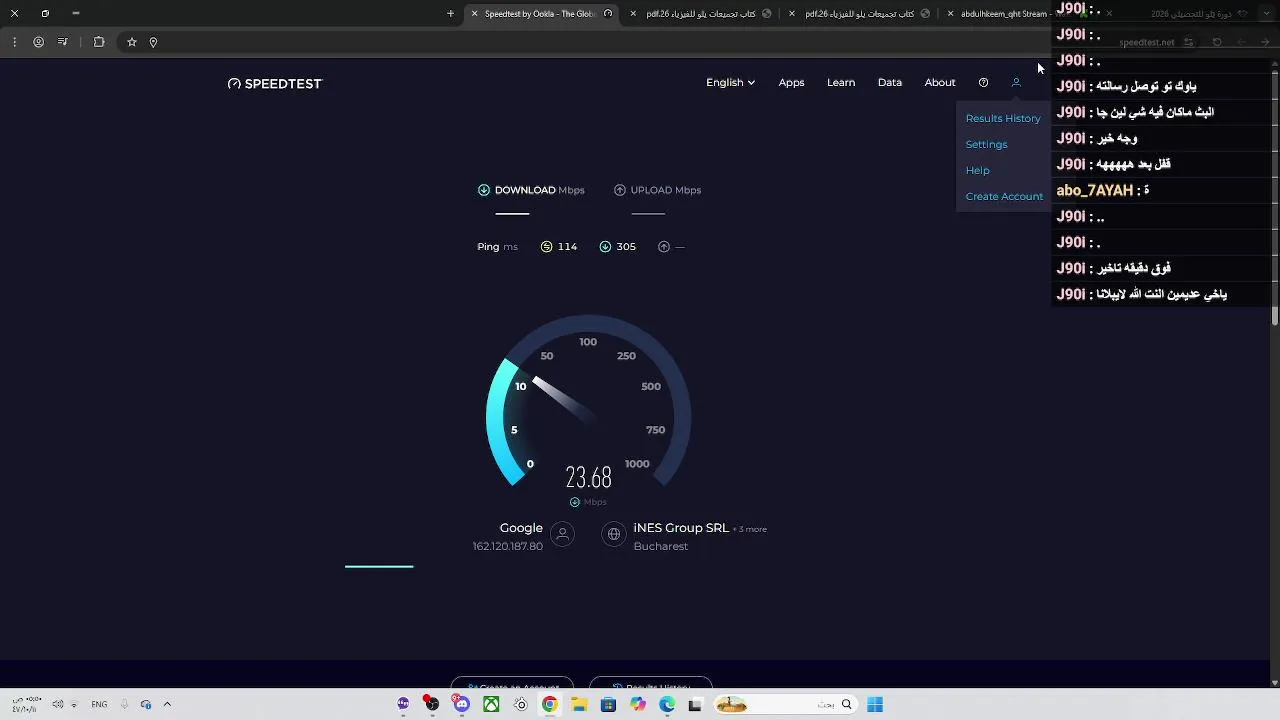Click the DOWNLOAD Mbps label
The width and height of the screenshot is (1280, 720).
[x=540, y=190]
